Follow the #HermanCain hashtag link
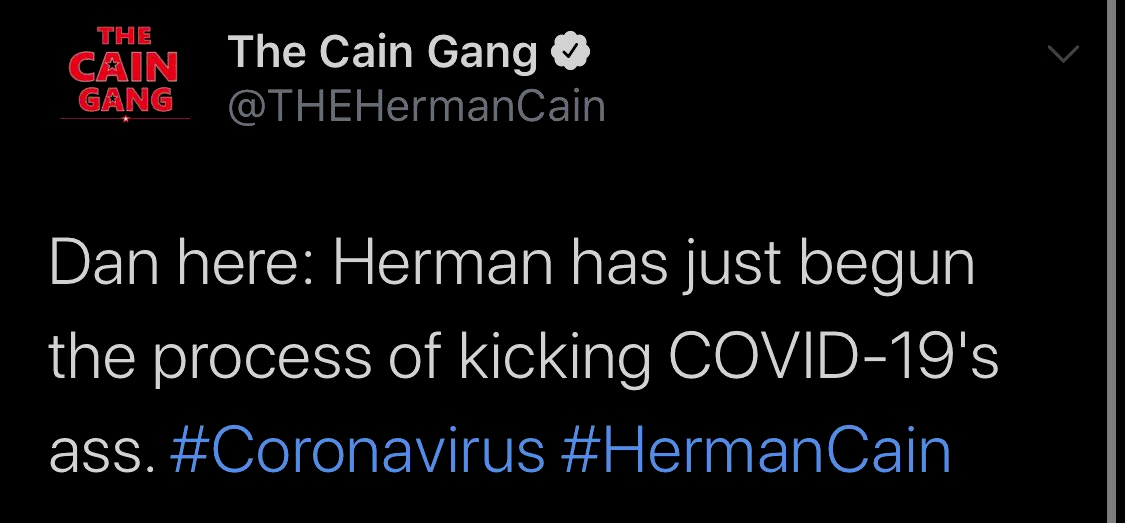 pos(756,451)
